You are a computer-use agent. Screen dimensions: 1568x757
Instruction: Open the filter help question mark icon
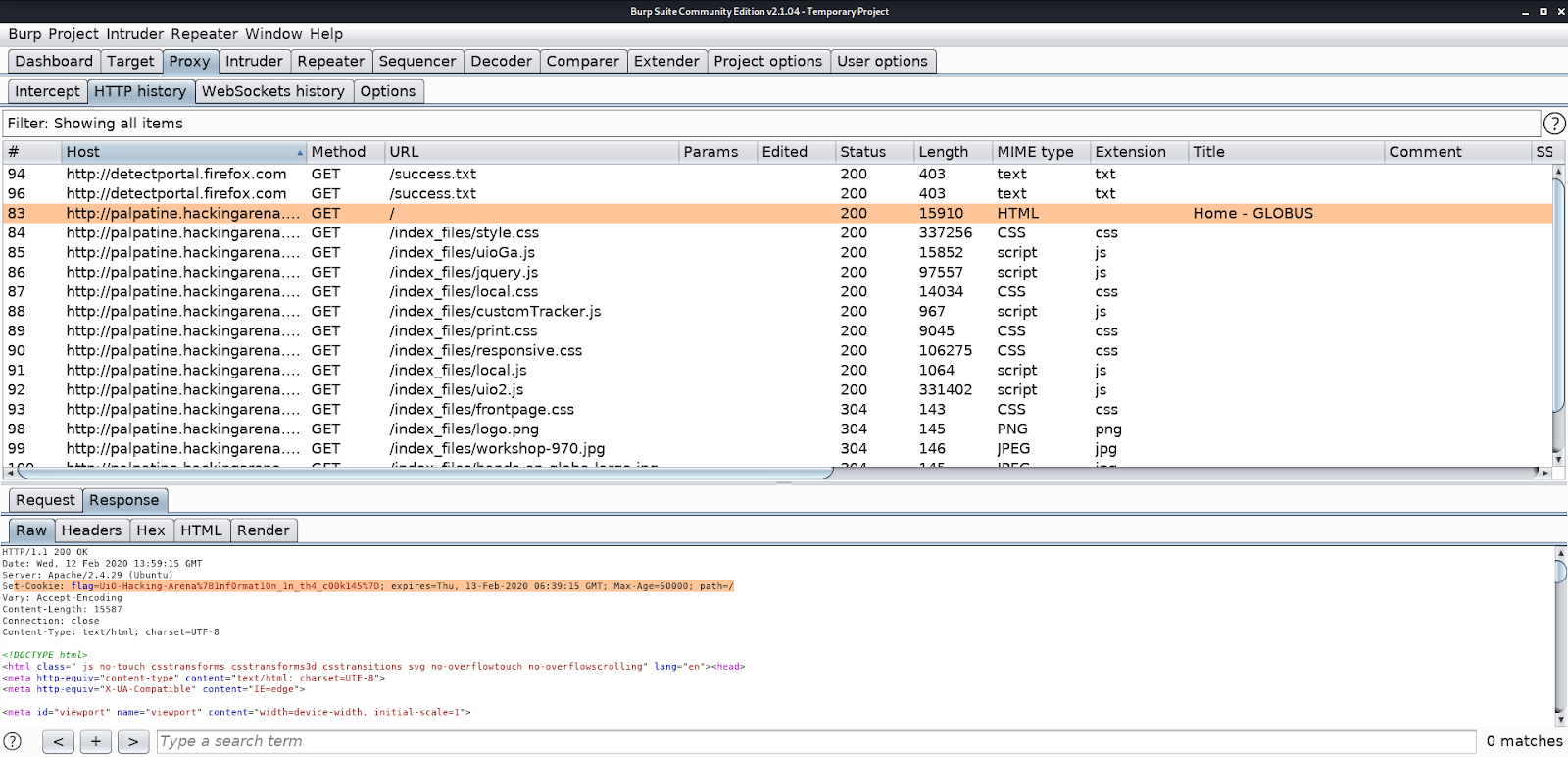pos(1554,124)
